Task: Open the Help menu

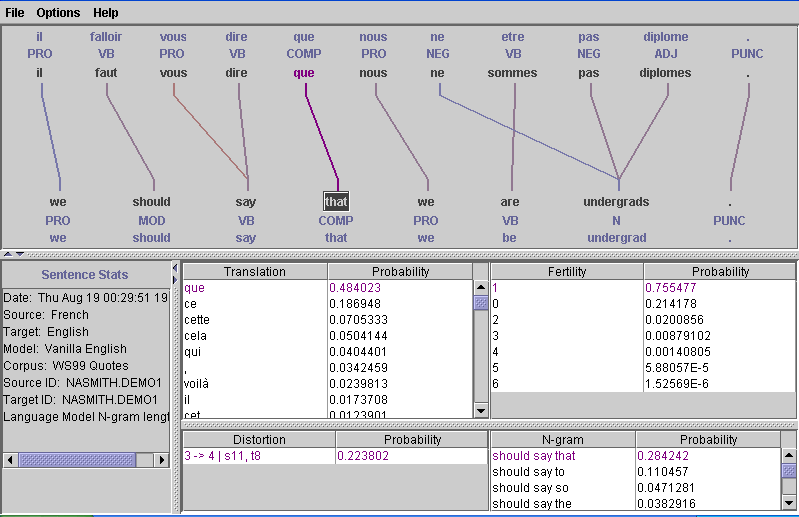Action: tap(105, 13)
